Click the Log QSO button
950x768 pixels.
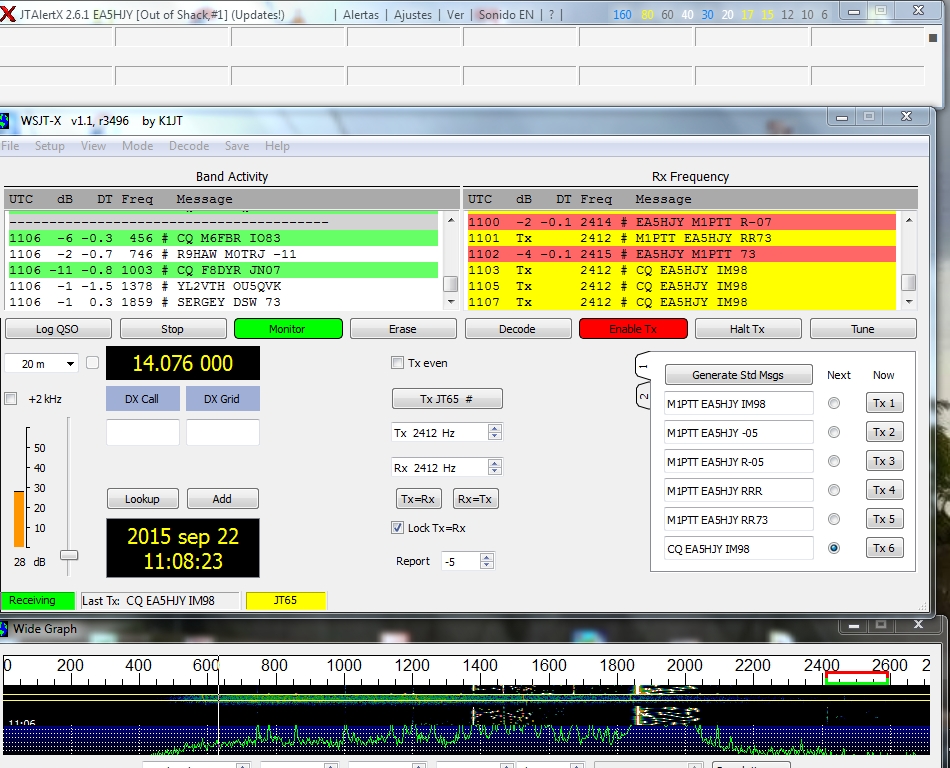pyautogui.click(x=58, y=329)
